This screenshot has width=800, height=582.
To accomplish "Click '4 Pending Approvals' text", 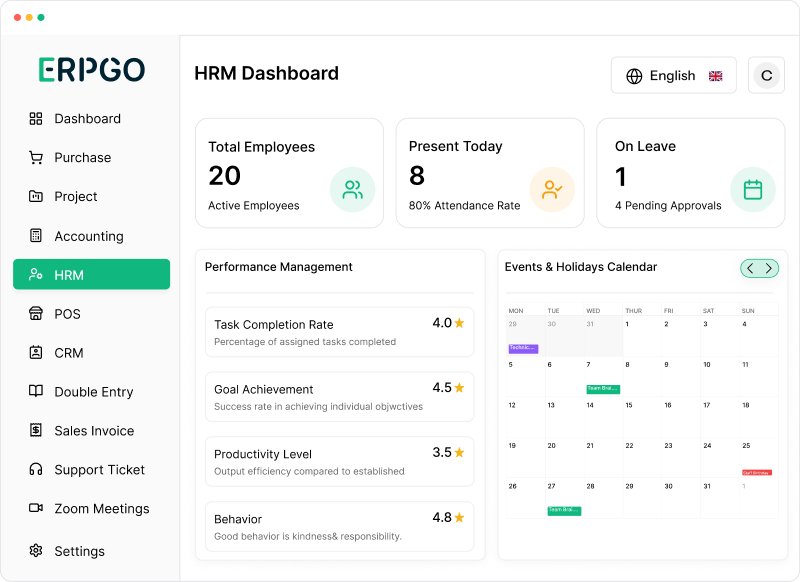I will point(668,206).
